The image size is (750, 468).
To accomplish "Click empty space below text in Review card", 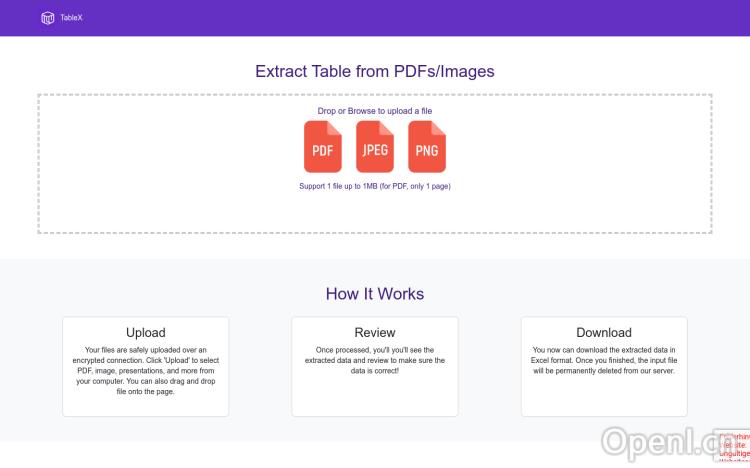I will click(375, 395).
